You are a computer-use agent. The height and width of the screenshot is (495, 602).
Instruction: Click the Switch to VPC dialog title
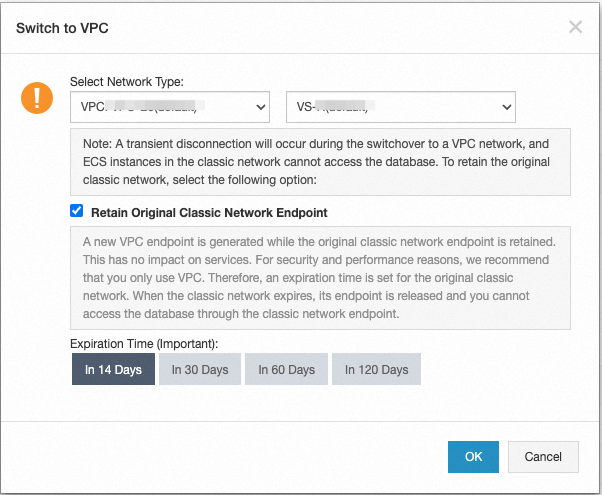point(62,28)
